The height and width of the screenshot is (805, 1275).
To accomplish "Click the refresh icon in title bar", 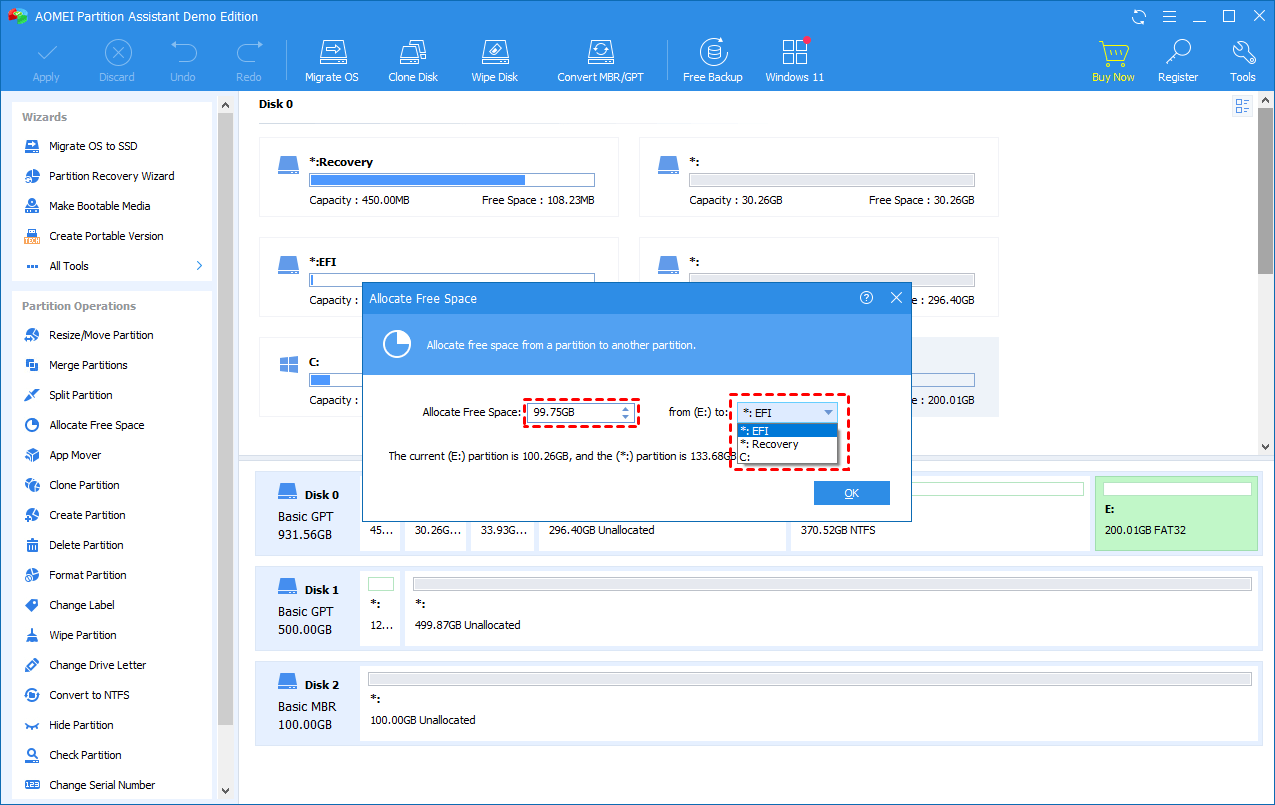I will coord(1139,16).
